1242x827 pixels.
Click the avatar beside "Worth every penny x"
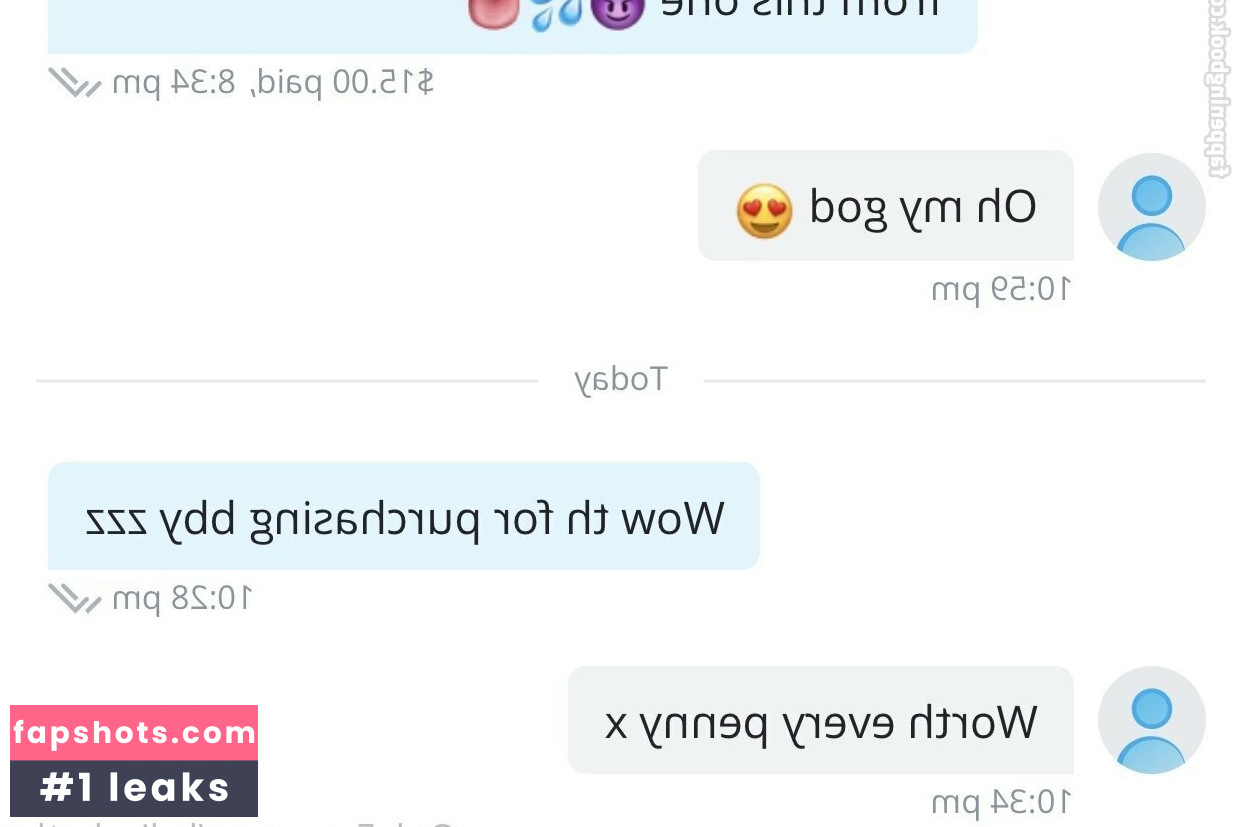[x=1151, y=720]
